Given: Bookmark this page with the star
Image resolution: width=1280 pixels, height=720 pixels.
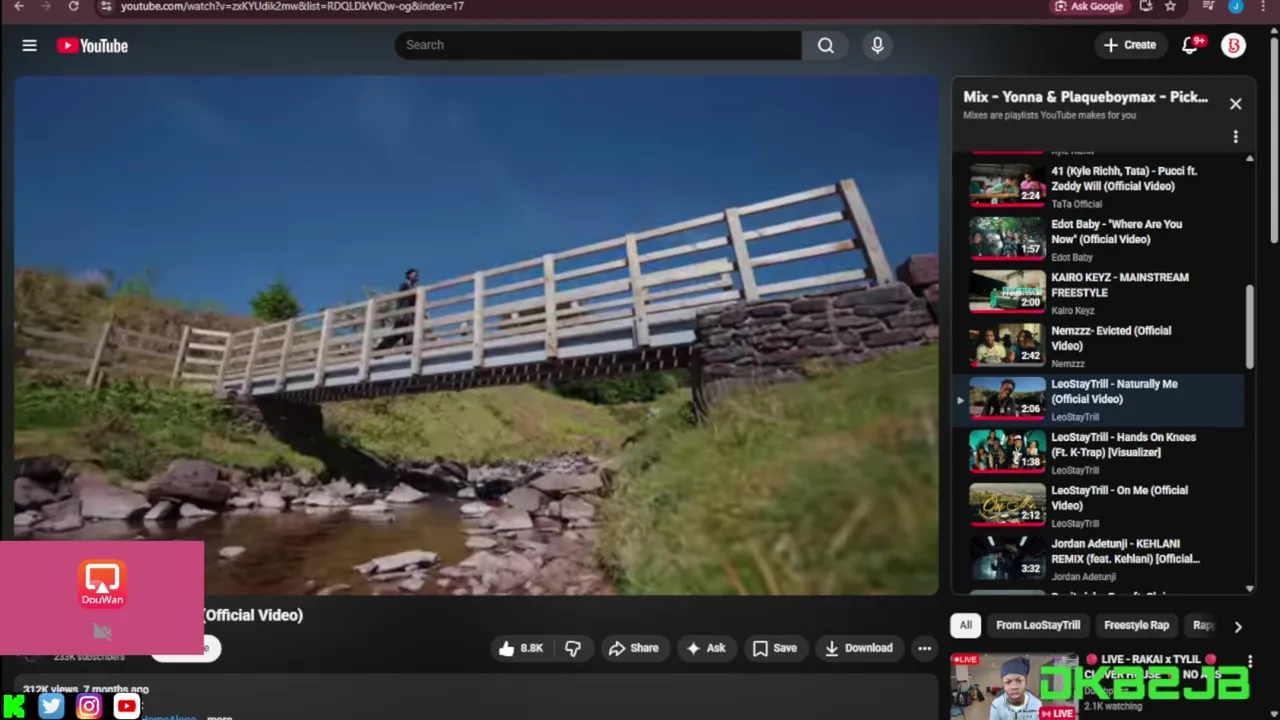Looking at the screenshot, I should (x=1170, y=6).
